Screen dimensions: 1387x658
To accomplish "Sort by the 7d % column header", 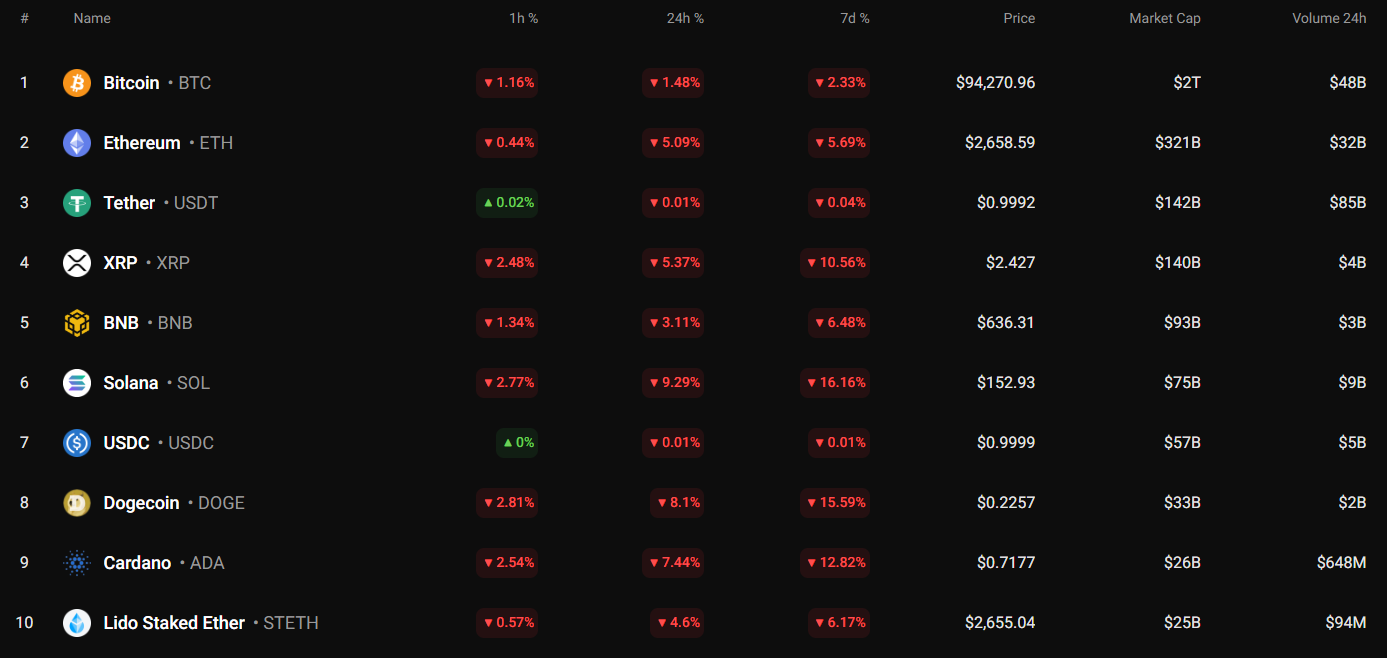I will click(853, 18).
